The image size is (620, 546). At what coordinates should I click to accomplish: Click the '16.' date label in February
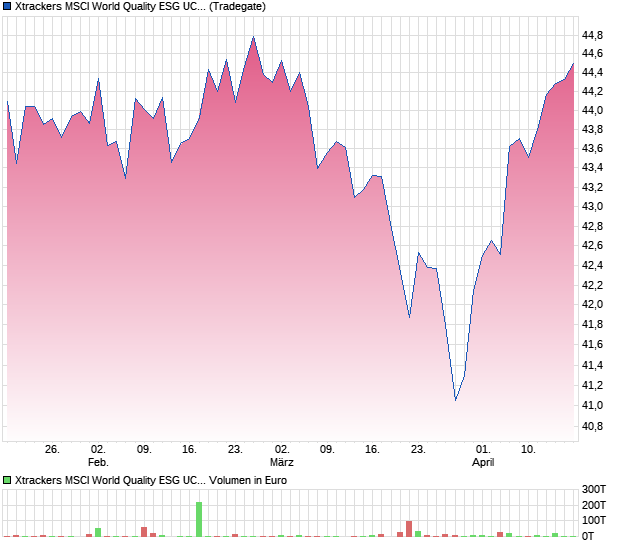[x=189, y=450]
